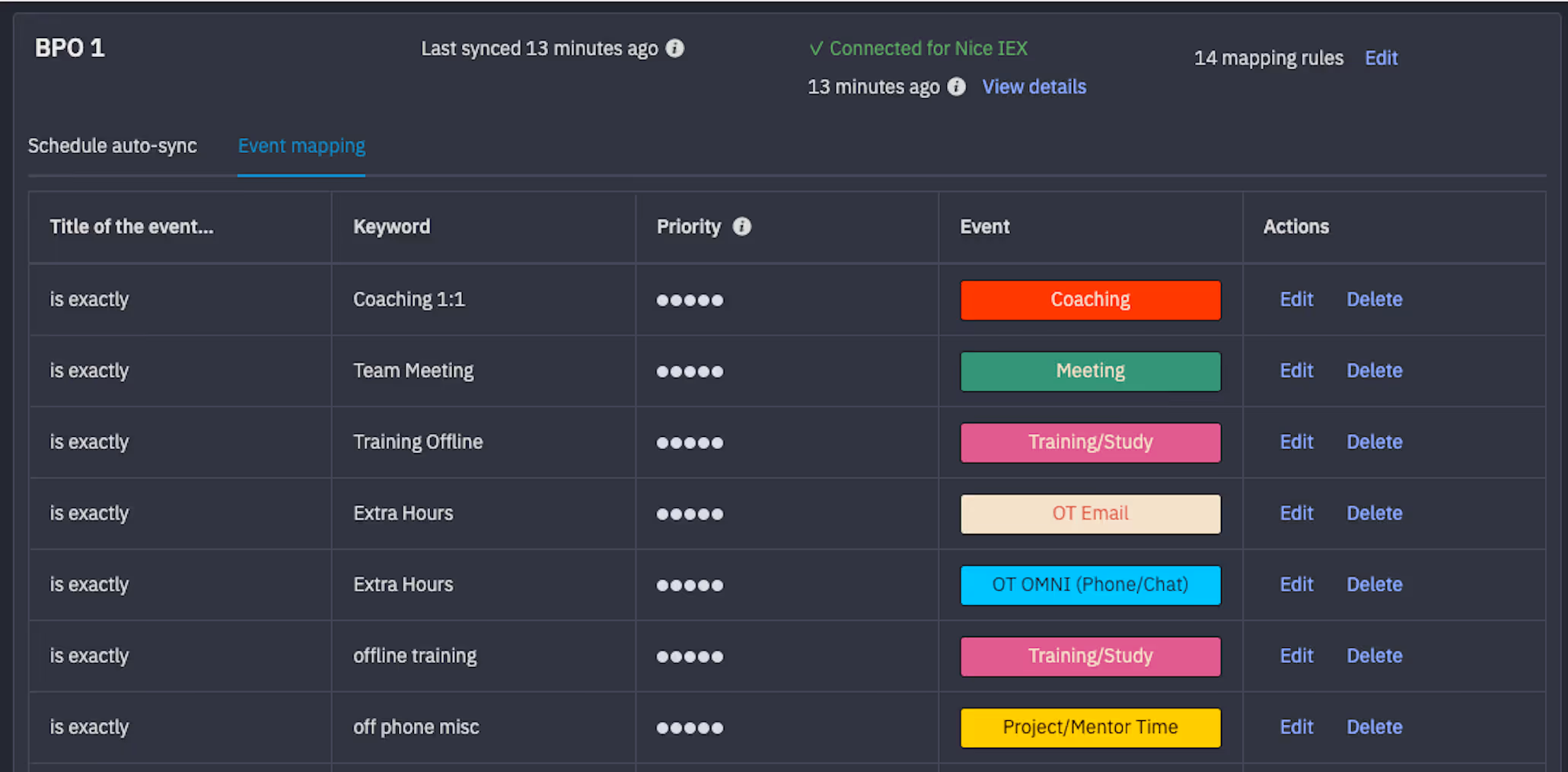This screenshot has width=1568, height=772.
Task: Delete the OT OMNI (Phone/Chat) rule
Action: coord(1375,585)
